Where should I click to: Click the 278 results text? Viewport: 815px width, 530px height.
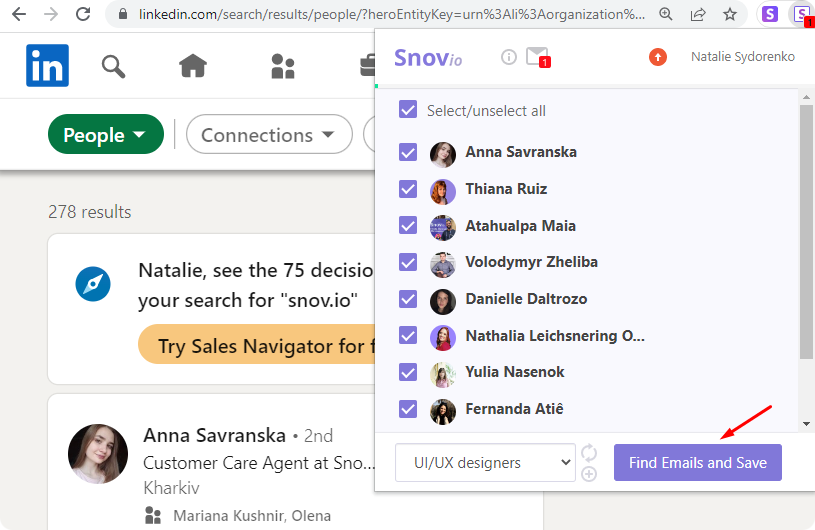89,212
